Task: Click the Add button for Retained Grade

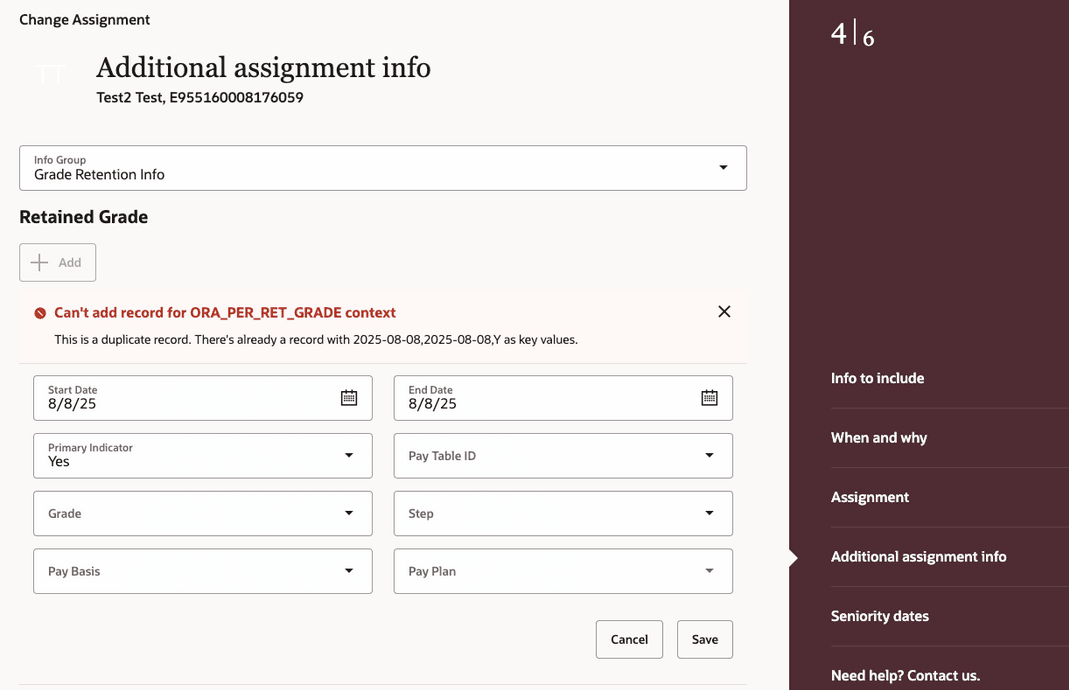Action: coord(57,262)
